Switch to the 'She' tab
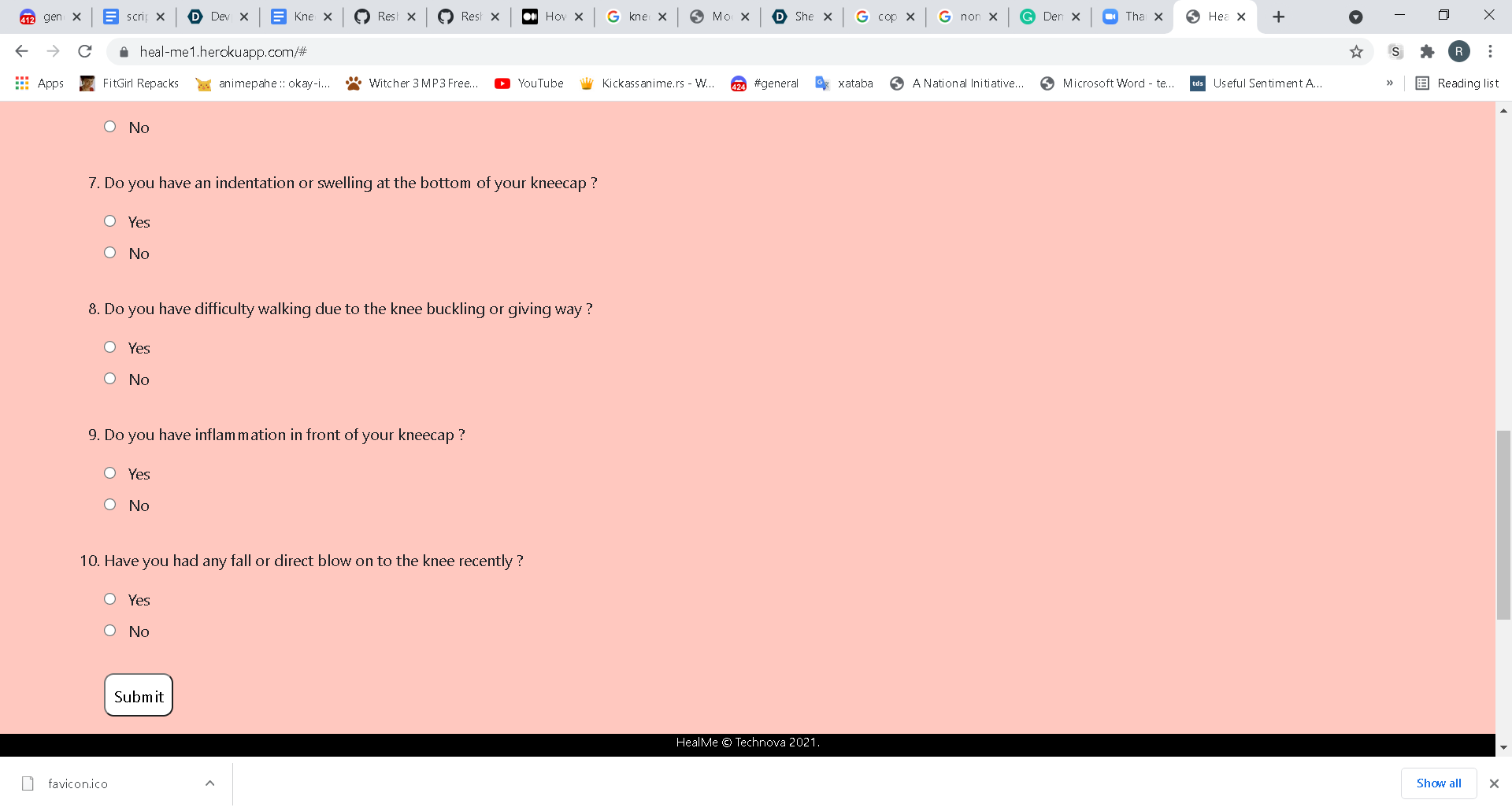Screen dimensions: 1512x811 [802, 17]
